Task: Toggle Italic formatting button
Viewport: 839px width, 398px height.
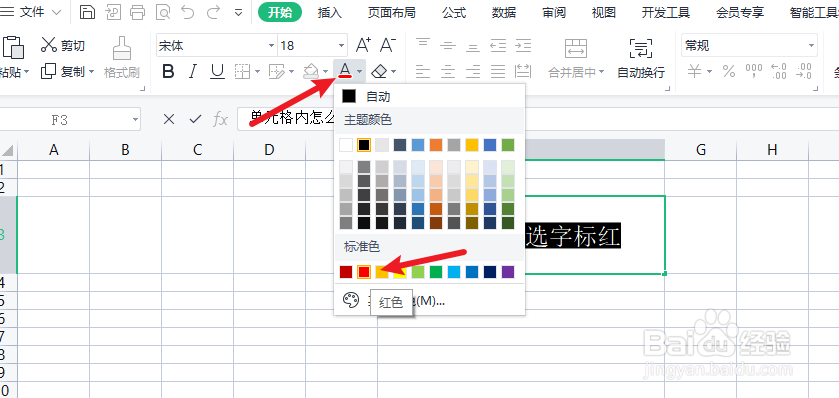Action: tap(193, 71)
